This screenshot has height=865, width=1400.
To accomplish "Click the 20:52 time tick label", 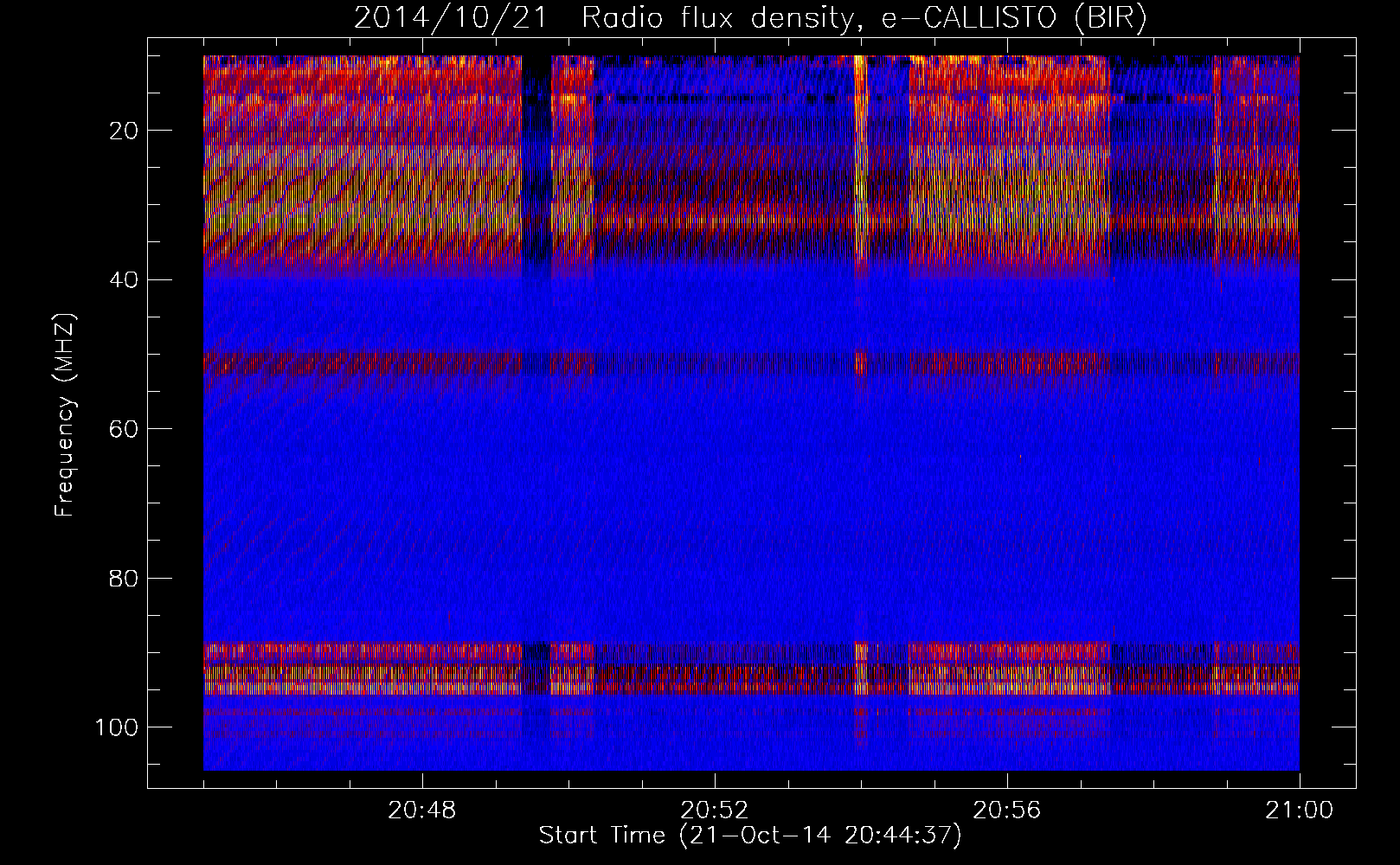I will click(715, 811).
